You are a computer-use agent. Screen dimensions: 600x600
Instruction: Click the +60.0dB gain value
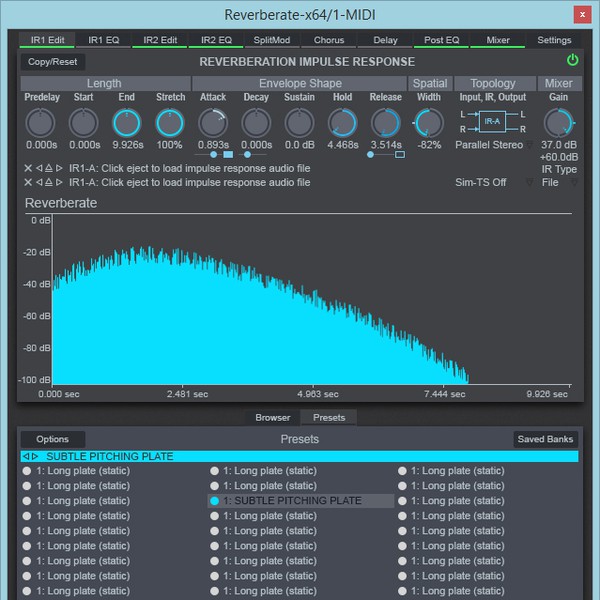(x=559, y=157)
